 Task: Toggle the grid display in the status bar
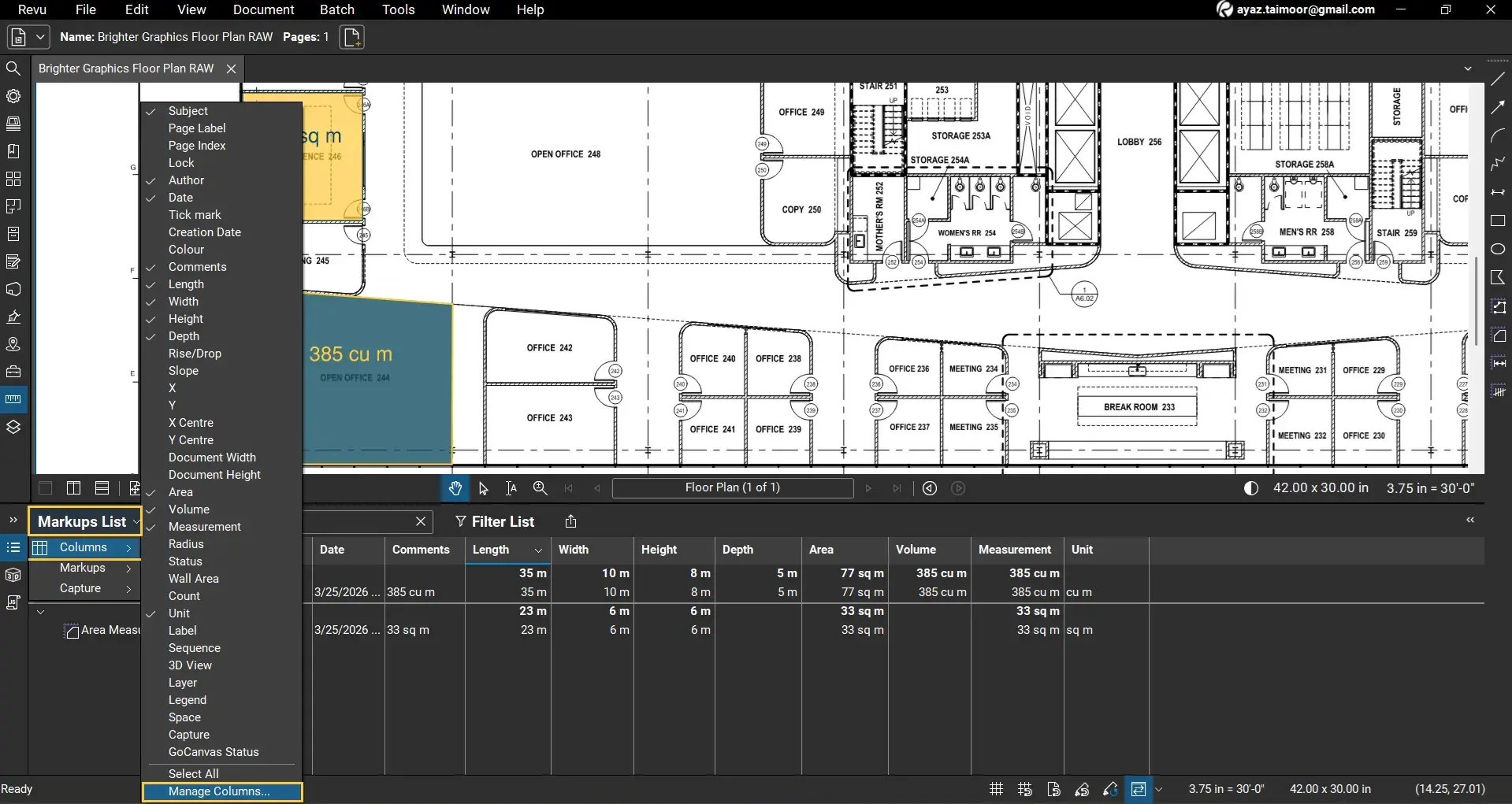[995, 788]
